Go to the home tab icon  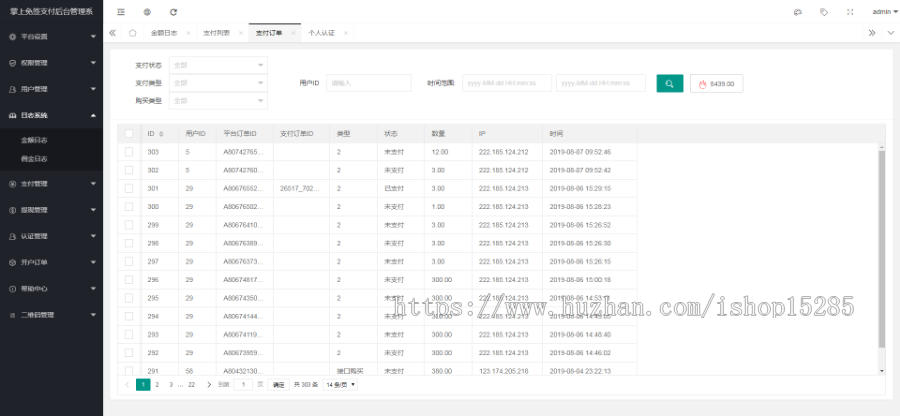click(x=133, y=33)
